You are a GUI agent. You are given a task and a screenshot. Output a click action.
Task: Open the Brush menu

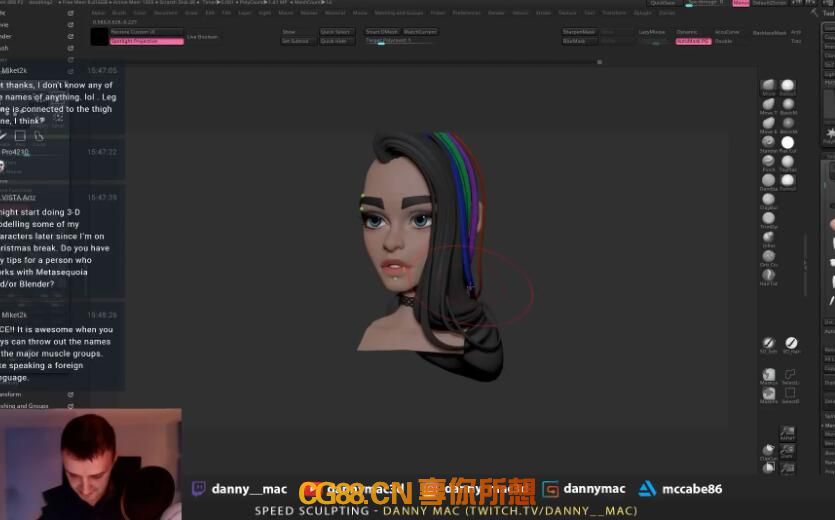click(119, 12)
